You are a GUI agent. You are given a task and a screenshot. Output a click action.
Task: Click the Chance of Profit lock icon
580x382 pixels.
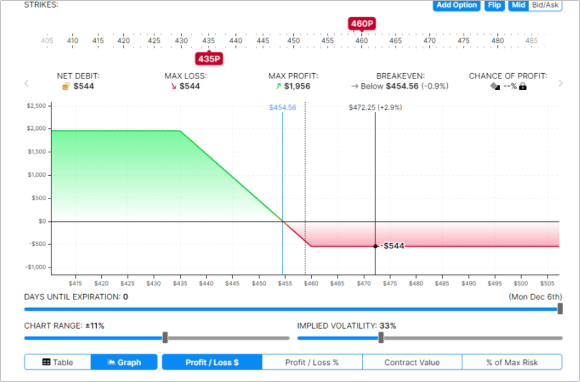523,87
